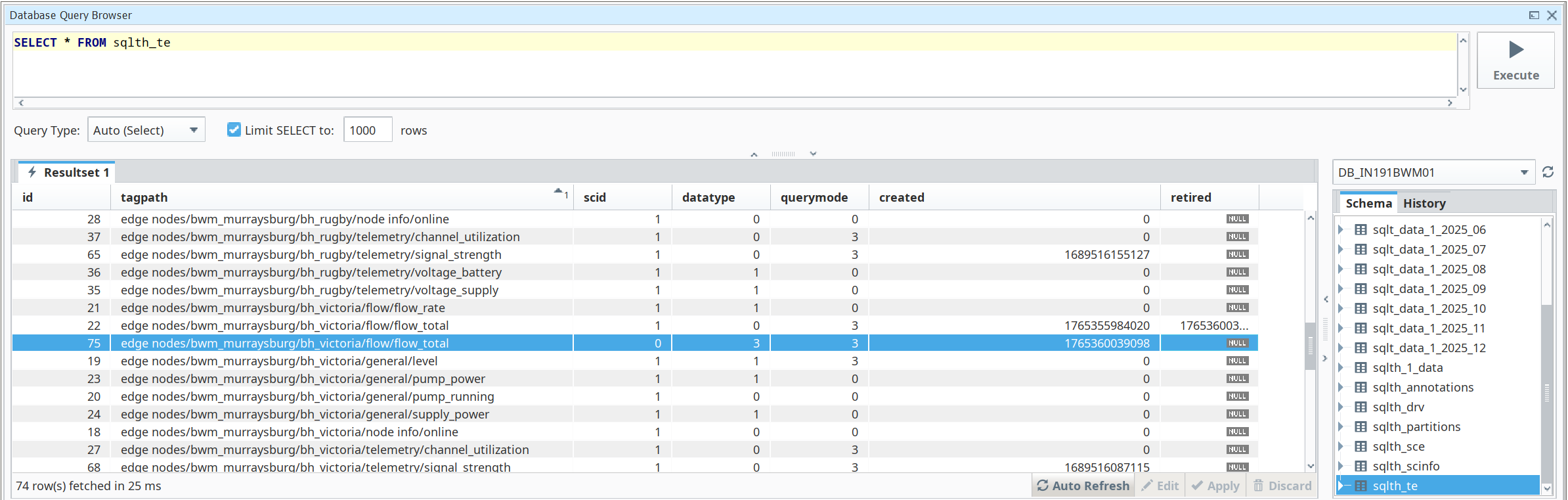This screenshot has width=1568, height=500.
Task: Click the Apply button
Action: tap(1215, 486)
